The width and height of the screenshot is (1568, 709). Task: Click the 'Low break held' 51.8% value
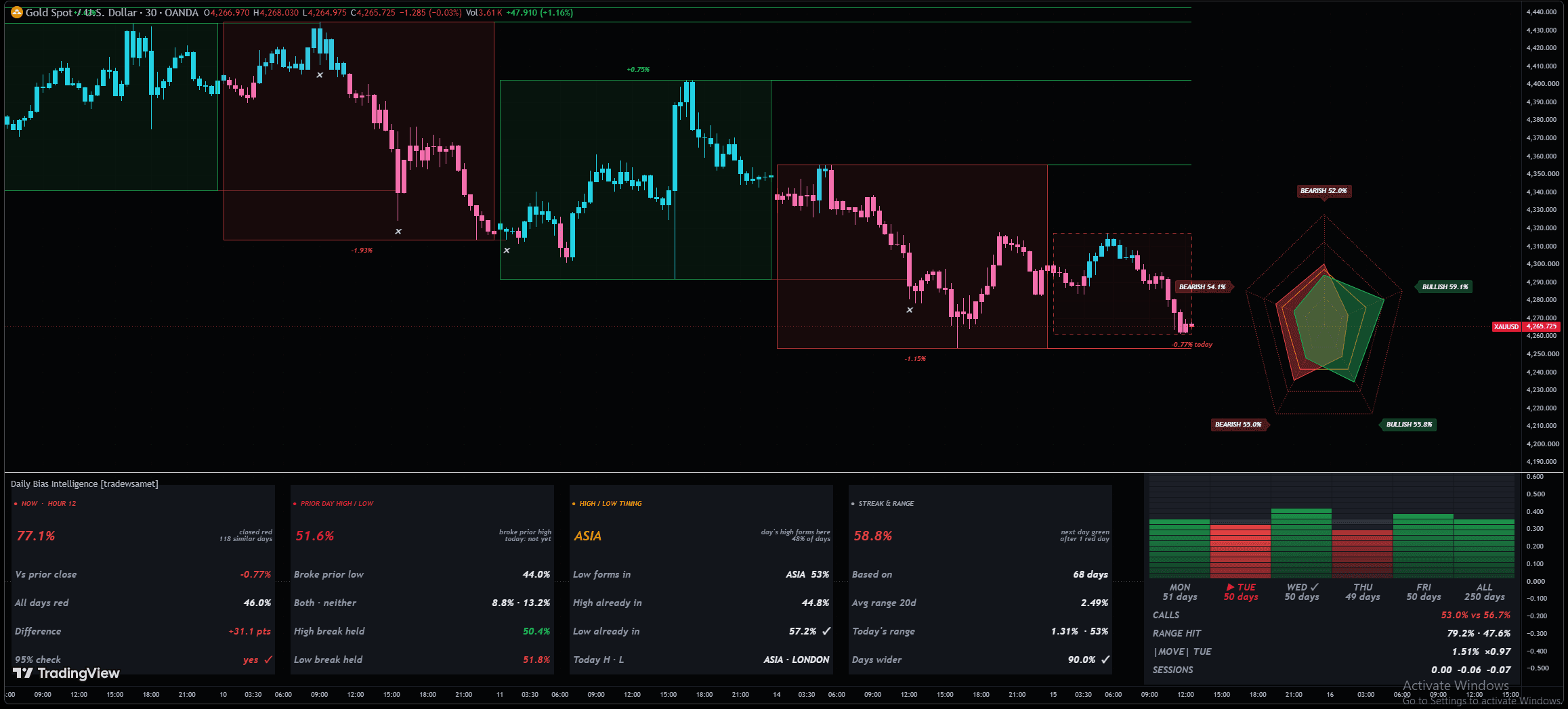pos(536,660)
